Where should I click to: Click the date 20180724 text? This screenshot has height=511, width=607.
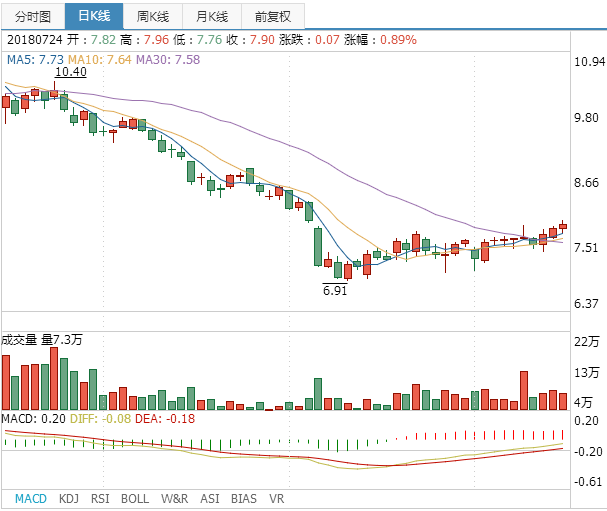point(34,39)
